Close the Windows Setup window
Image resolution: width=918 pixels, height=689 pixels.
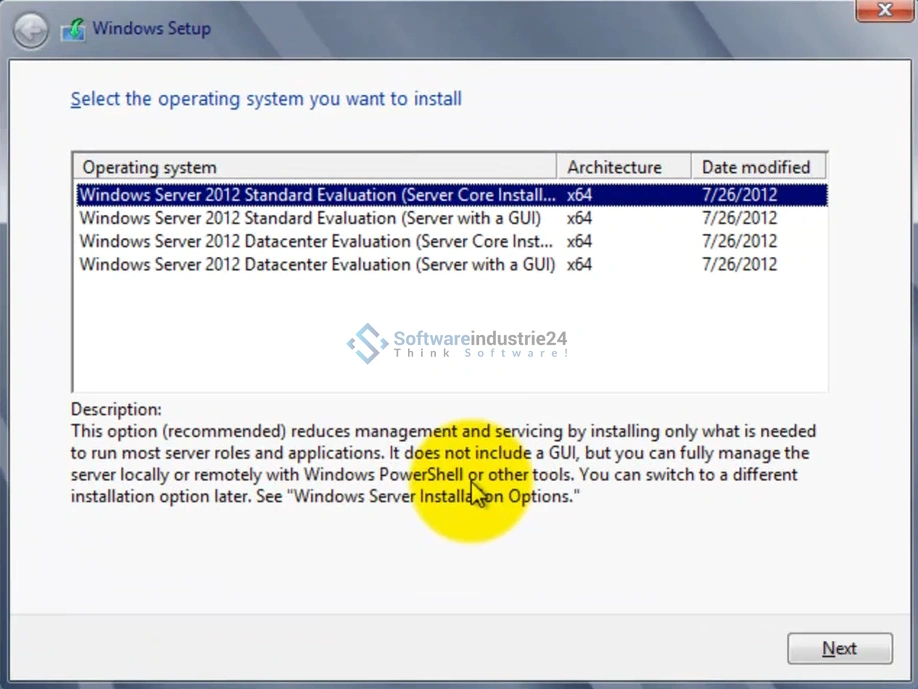point(884,10)
